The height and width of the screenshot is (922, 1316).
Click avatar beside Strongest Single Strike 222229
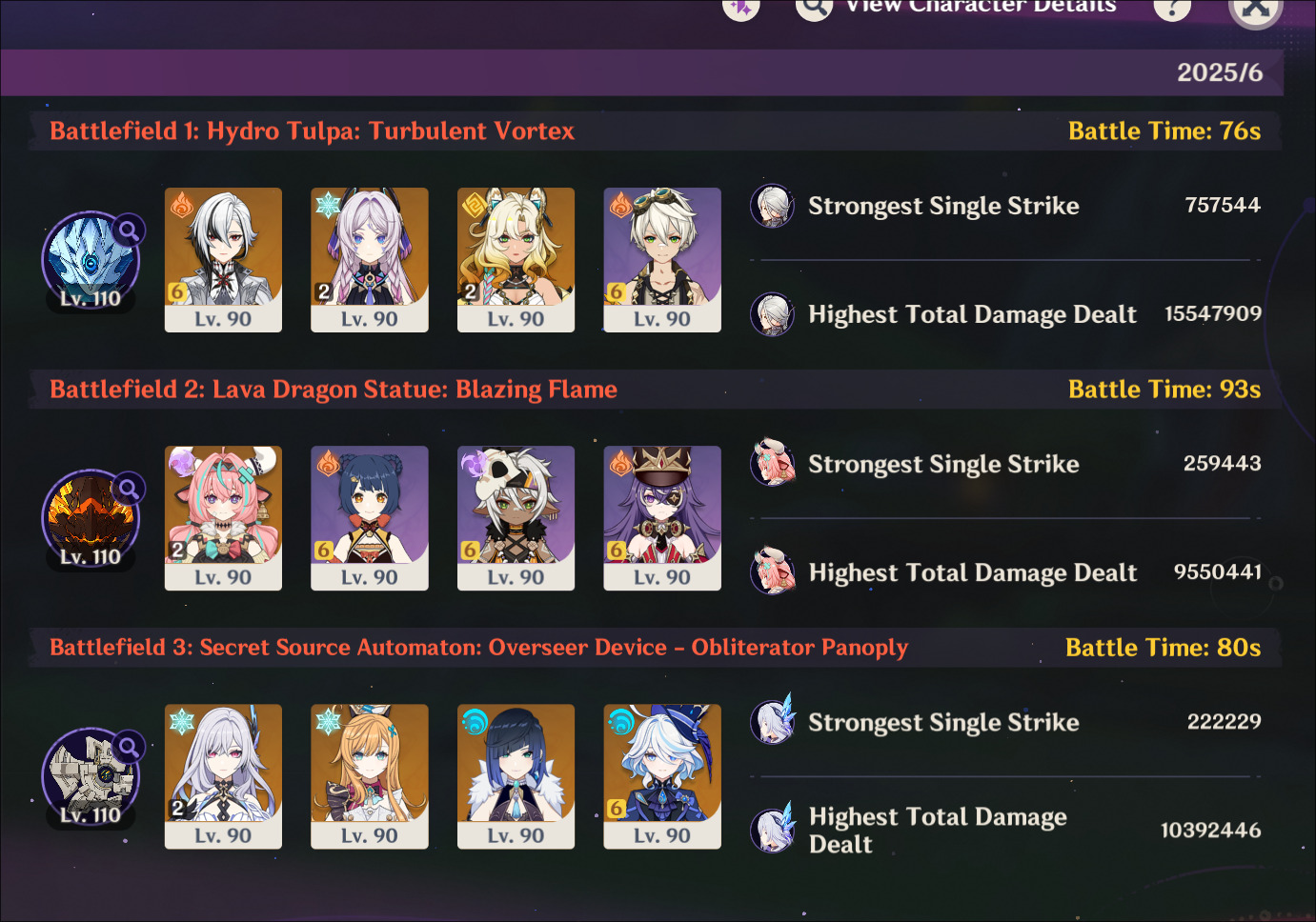click(773, 721)
